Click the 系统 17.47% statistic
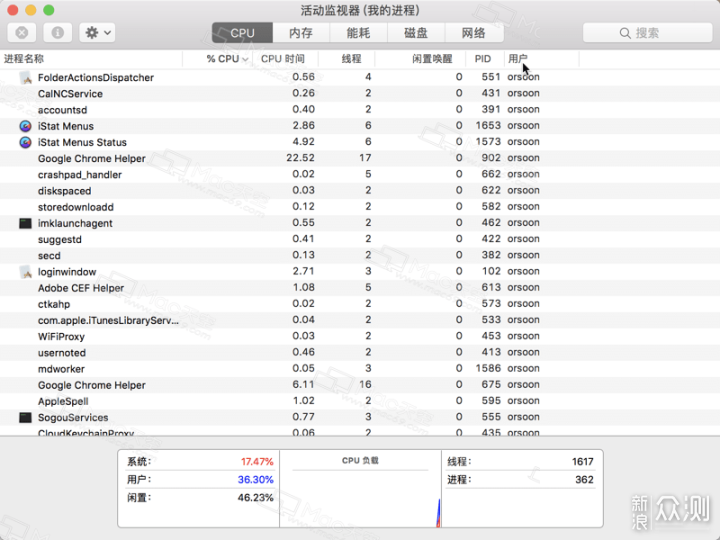 coord(200,461)
